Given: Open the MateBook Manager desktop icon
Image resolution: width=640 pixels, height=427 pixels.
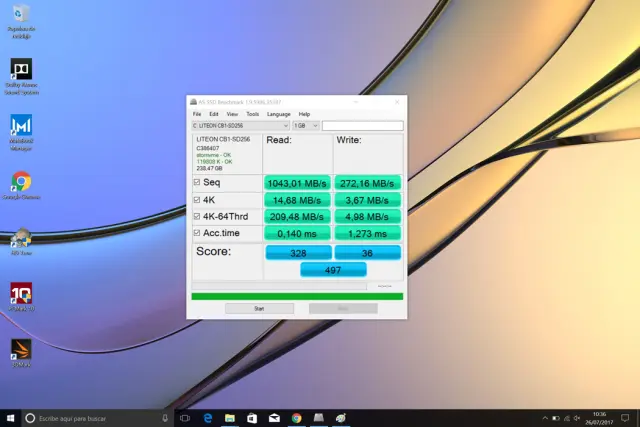Looking at the screenshot, I should coord(21,126).
